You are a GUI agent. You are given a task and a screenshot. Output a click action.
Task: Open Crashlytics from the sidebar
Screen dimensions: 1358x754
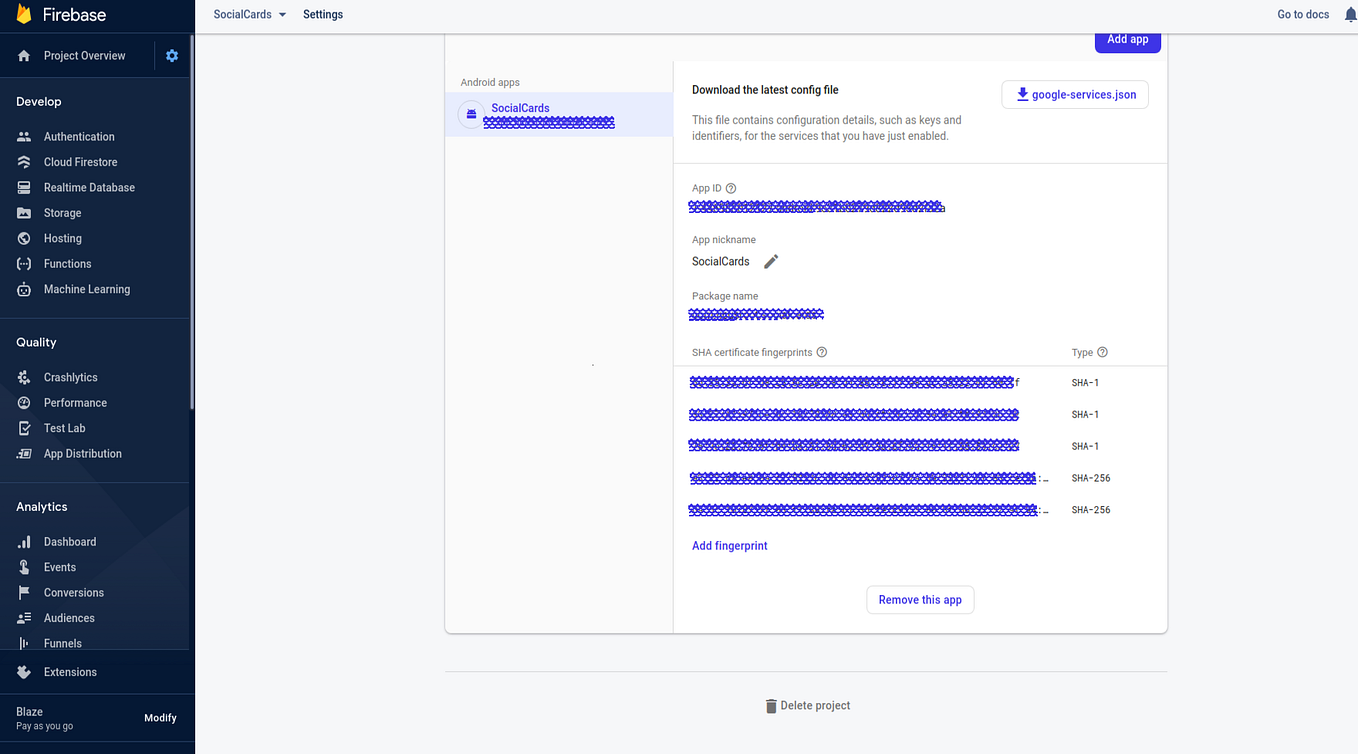pos(70,377)
